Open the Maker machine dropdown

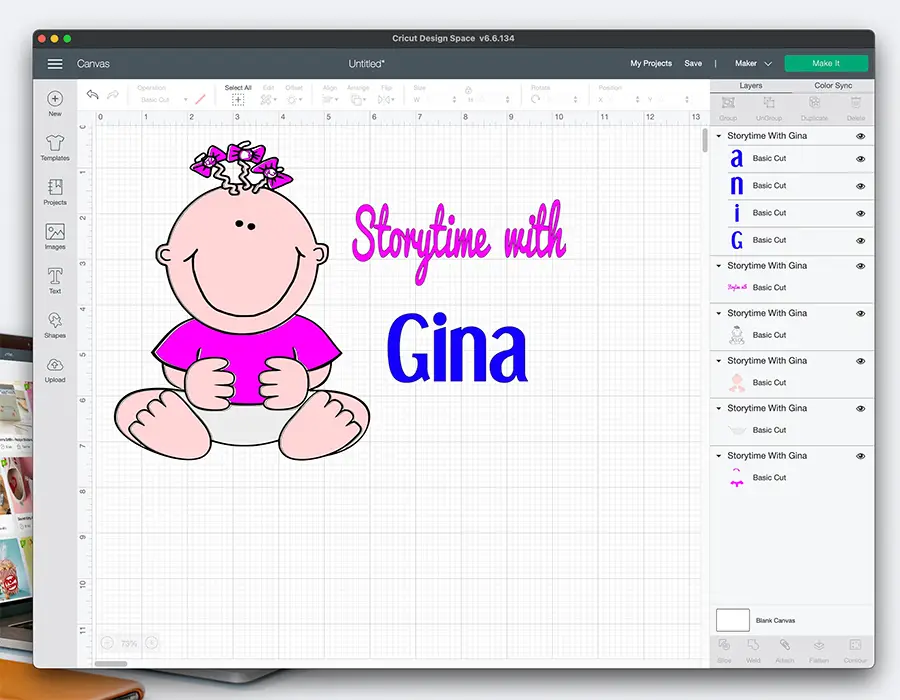click(753, 64)
